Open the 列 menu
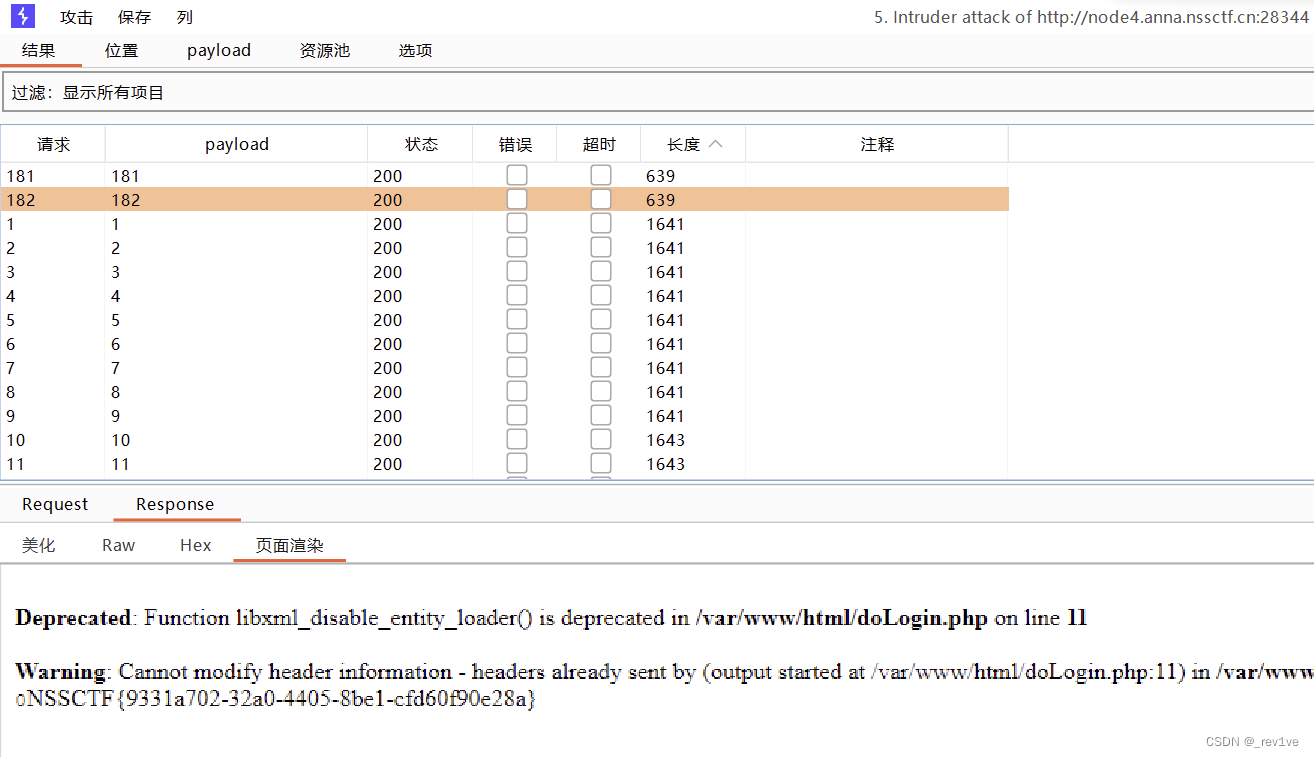The width and height of the screenshot is (1314, 757). (x=184, y=17)
